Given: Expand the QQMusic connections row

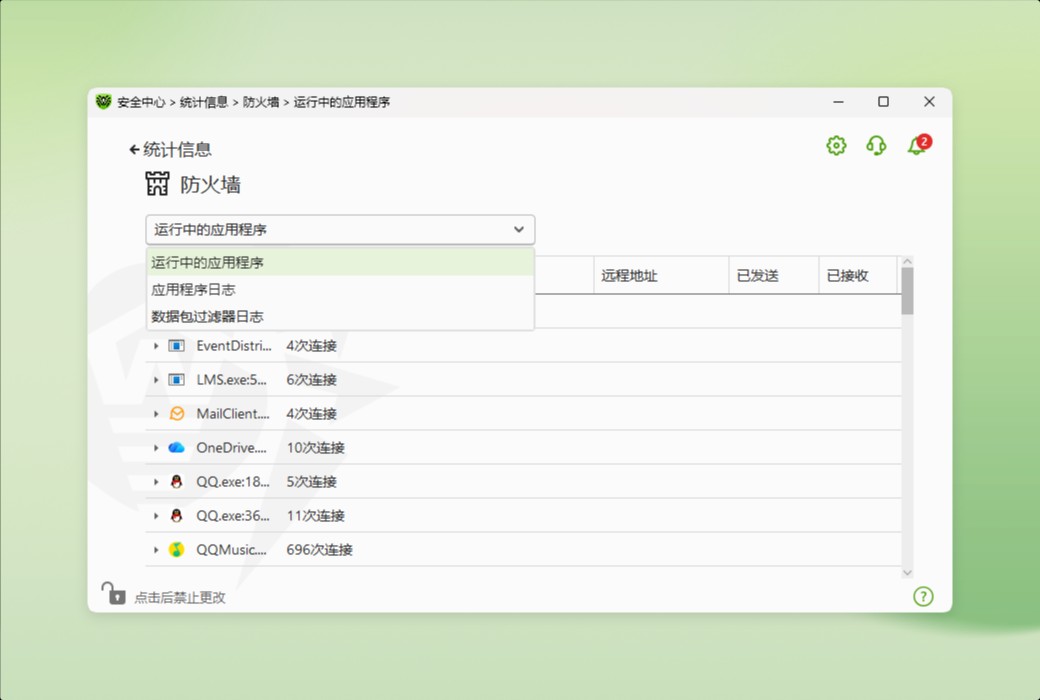Looking at the screenshot, I should coord(156,549).
